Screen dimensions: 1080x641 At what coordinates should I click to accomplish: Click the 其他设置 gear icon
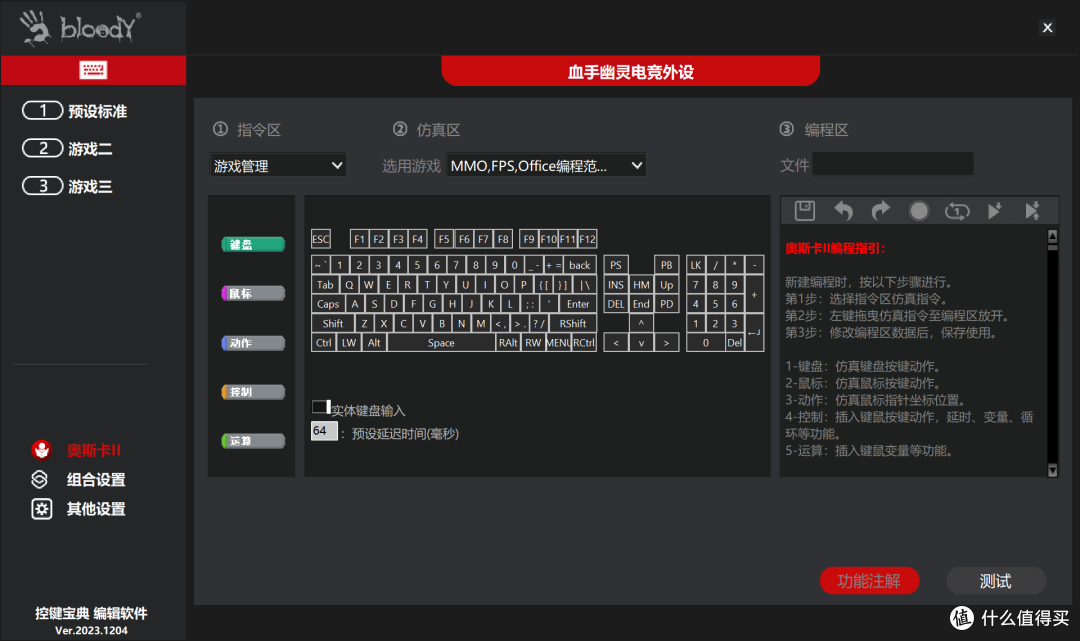[41, 509]
